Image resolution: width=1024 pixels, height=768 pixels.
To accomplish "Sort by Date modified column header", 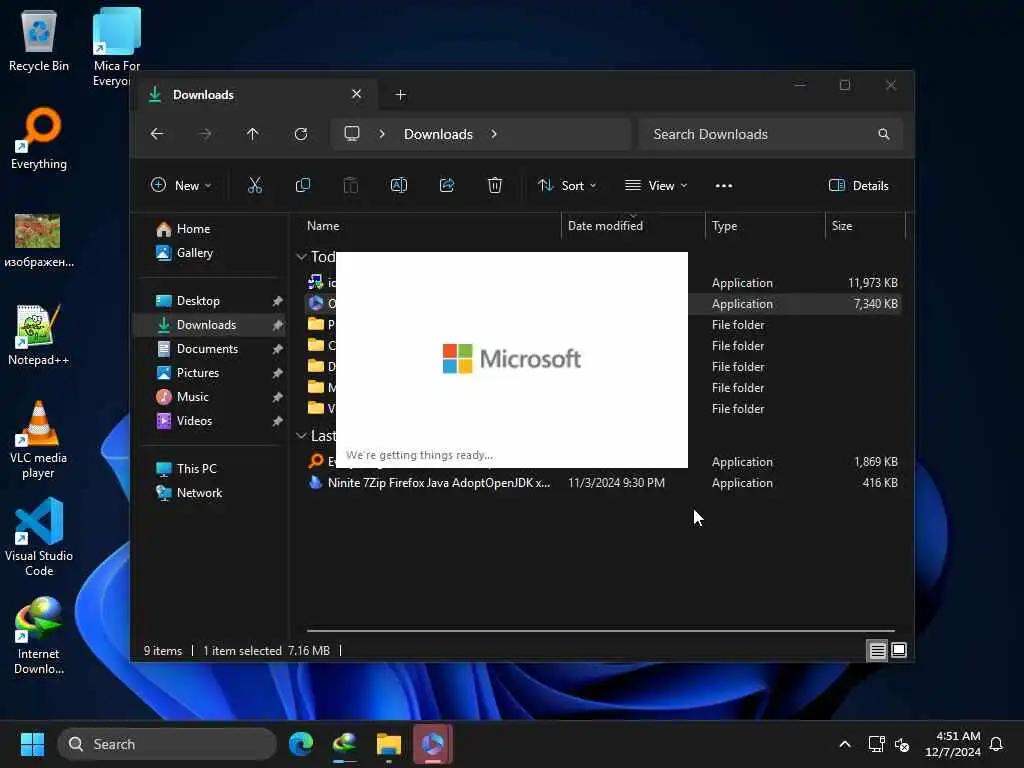I will (633, 226).
